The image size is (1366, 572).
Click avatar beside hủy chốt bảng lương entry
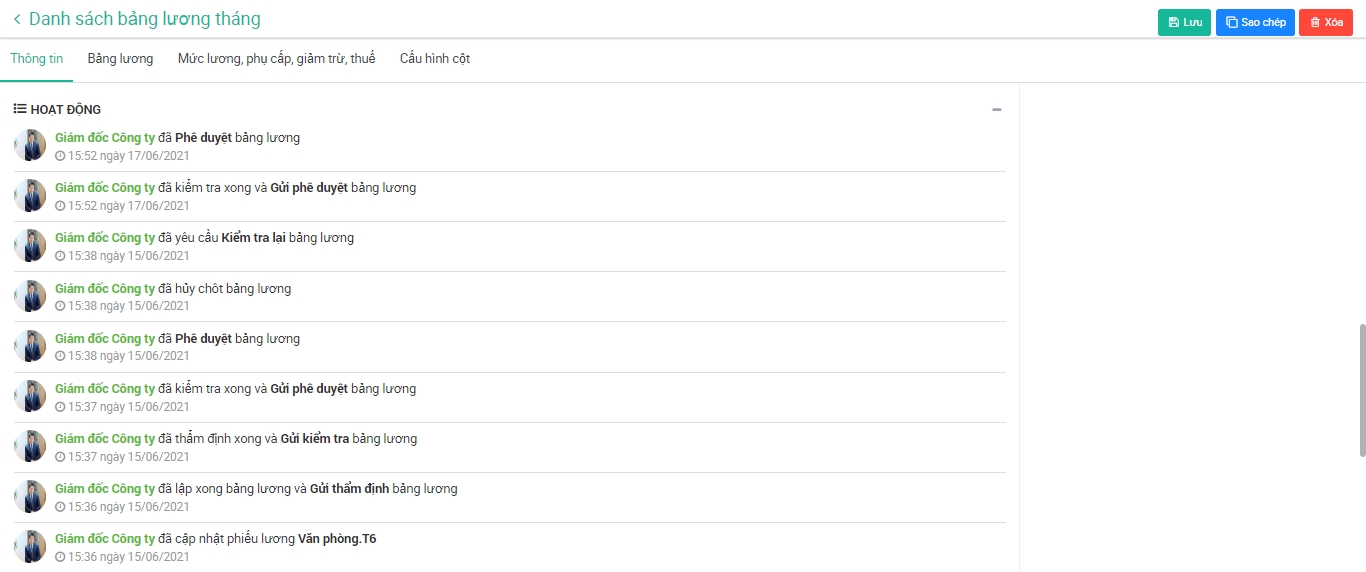pos(30,296)
